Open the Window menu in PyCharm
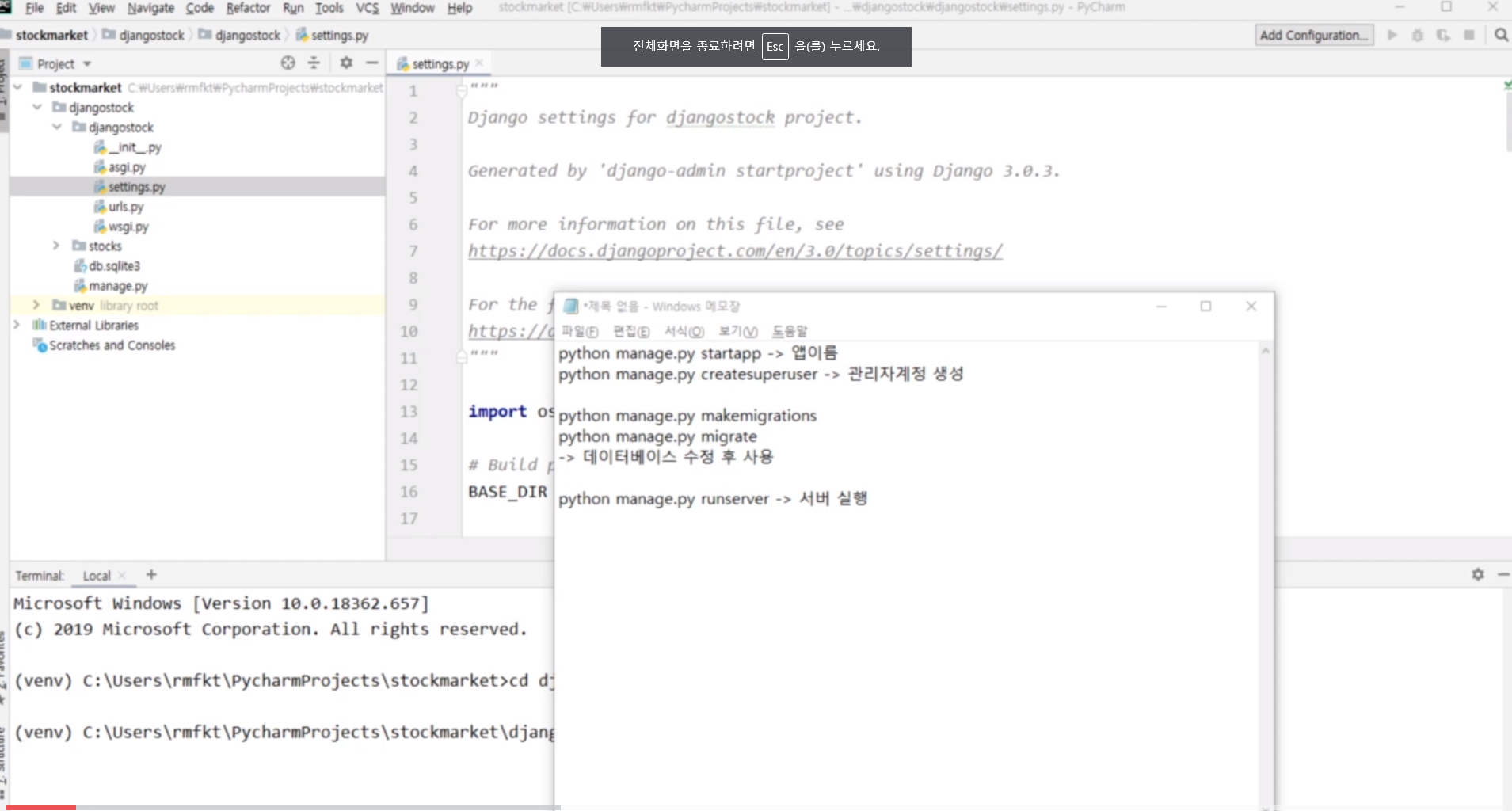 click(x=413, y=8)
